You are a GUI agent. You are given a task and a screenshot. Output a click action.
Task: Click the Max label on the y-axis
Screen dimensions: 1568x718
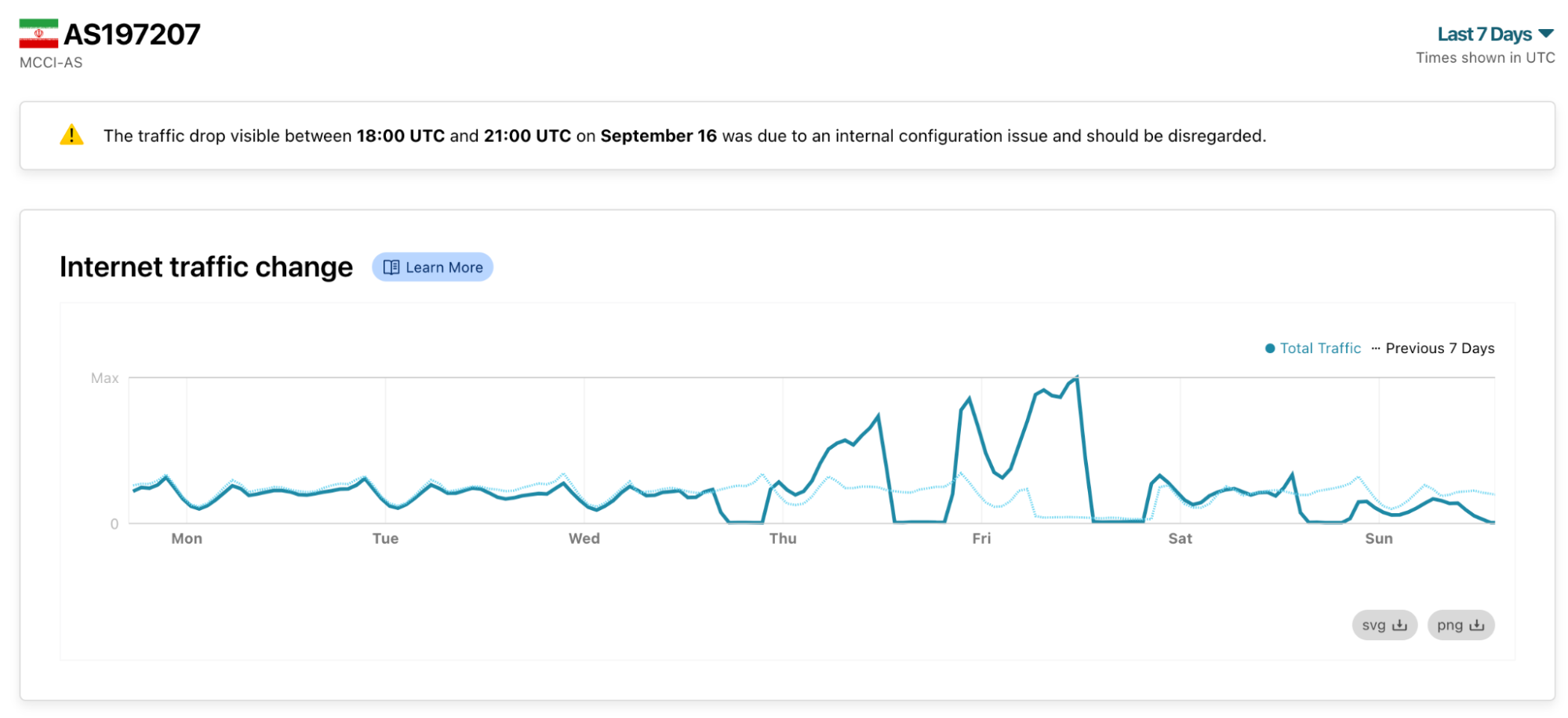(104, 378)
